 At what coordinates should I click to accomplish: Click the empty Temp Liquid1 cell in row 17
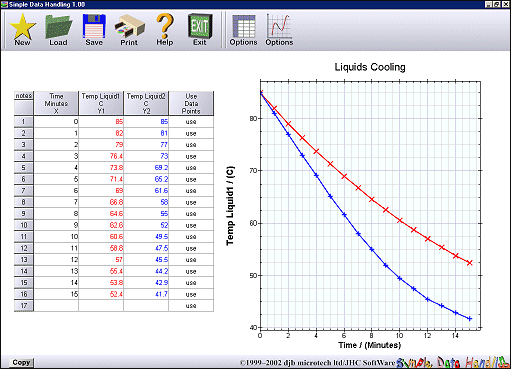point(101,306)
